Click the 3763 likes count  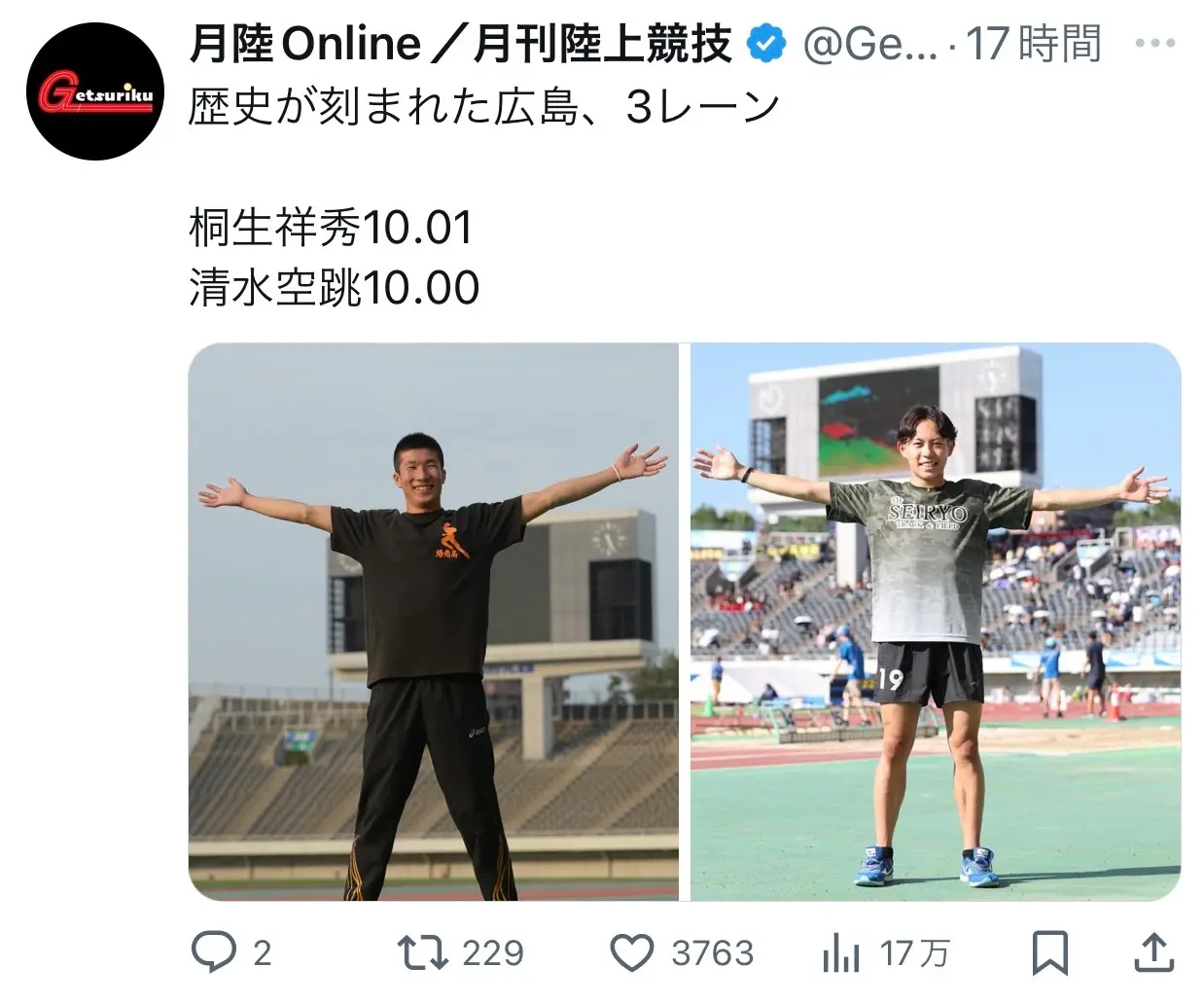tap(713, 953)
